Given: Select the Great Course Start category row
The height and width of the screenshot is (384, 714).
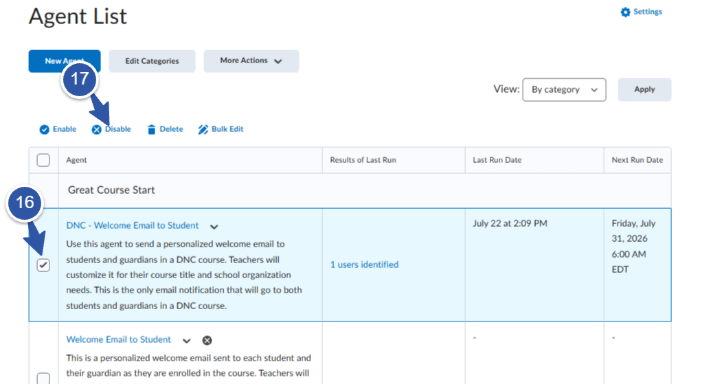Looking at the screenshot, I should tap(350, 190).
